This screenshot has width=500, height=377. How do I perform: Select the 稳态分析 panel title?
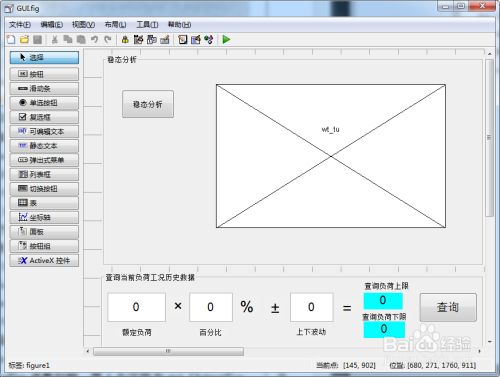coord(122,60)
